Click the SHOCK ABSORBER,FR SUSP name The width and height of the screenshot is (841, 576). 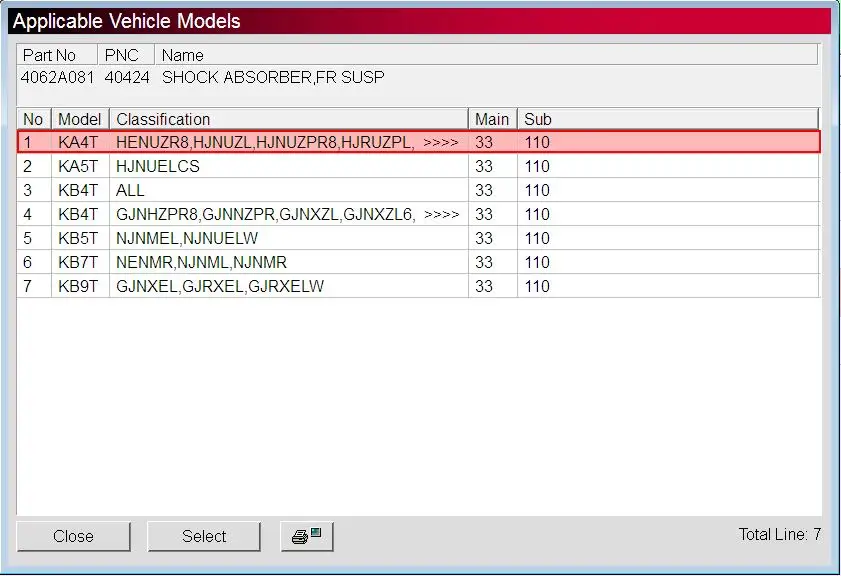[273, 77]
